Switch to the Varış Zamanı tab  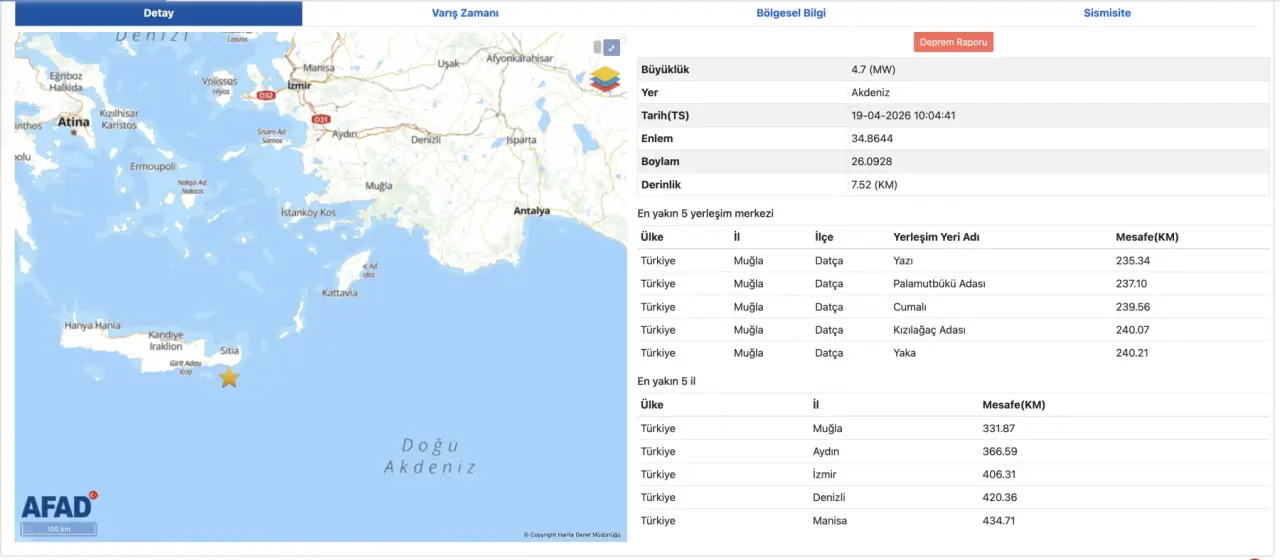pos(465,13)
